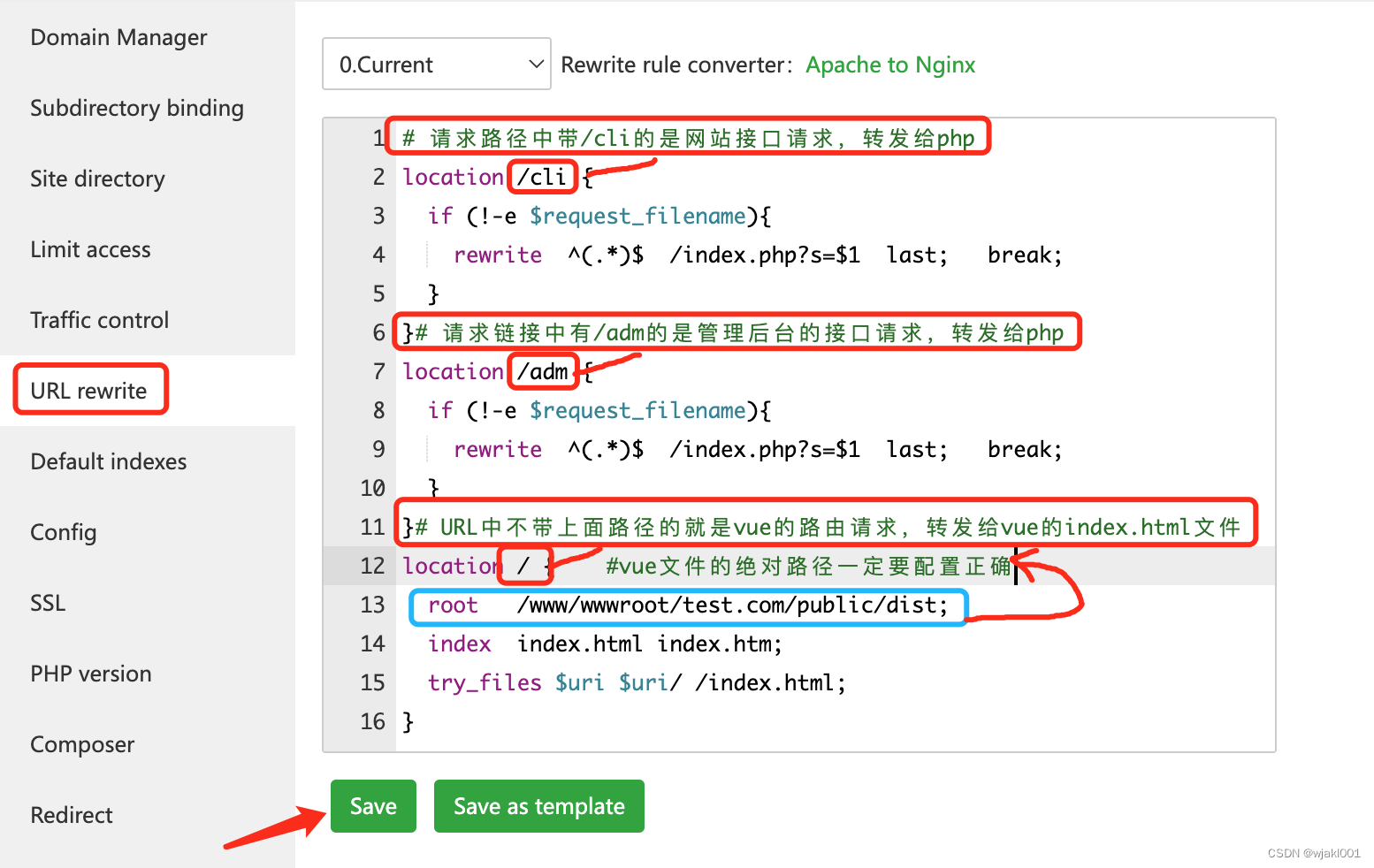The width and height of the screenshot is (1374, 868).
Task: Select the URL rewrite section
Action: pyautogui.click(x=88, y=390)
